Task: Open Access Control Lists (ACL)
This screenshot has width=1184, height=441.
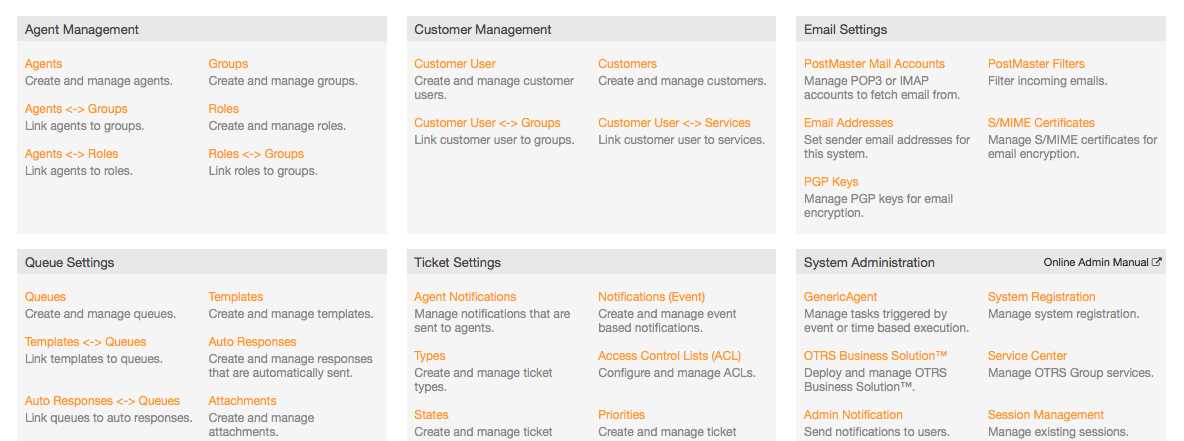Action: click(x=670, y=356)
